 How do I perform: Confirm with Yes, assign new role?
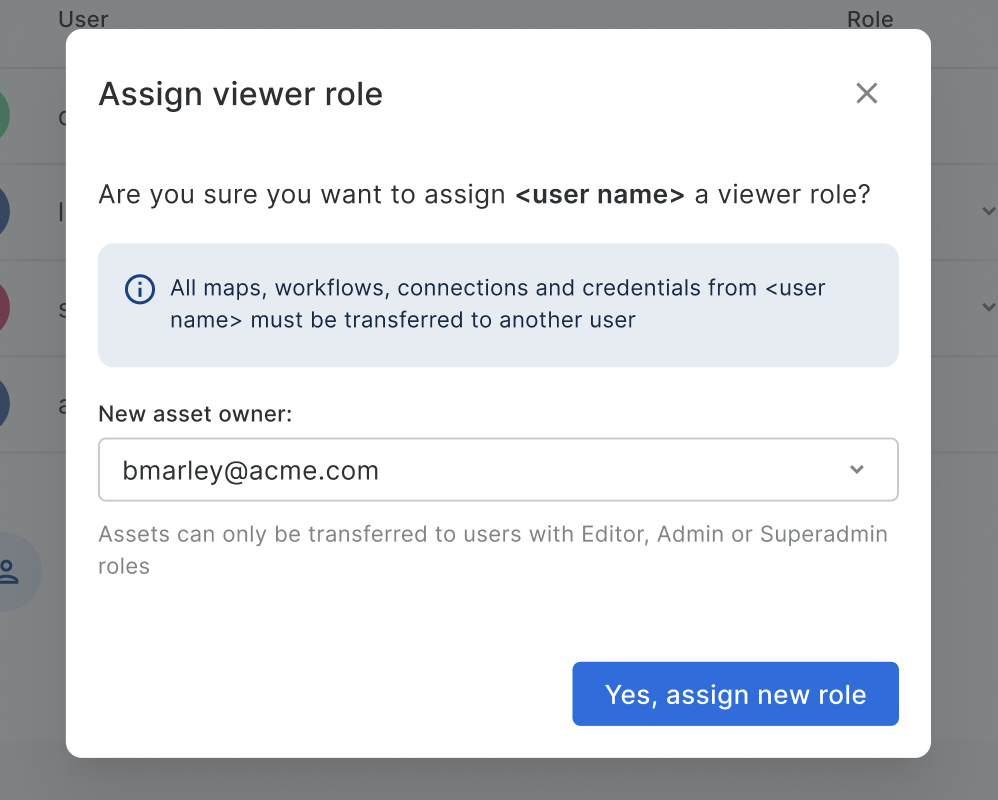click(x=735, y=694)
